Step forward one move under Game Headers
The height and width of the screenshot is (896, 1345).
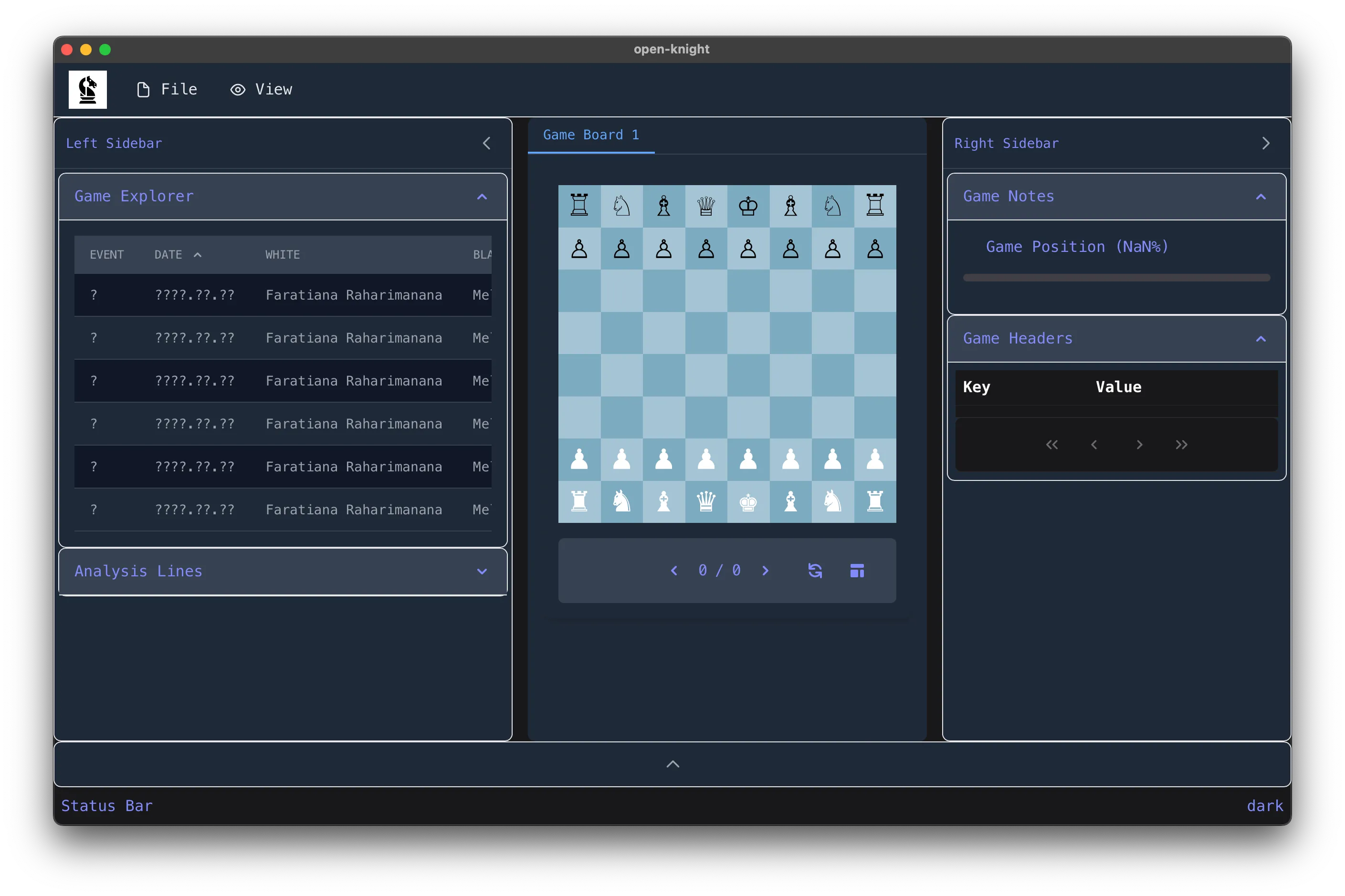(1139, 445)
